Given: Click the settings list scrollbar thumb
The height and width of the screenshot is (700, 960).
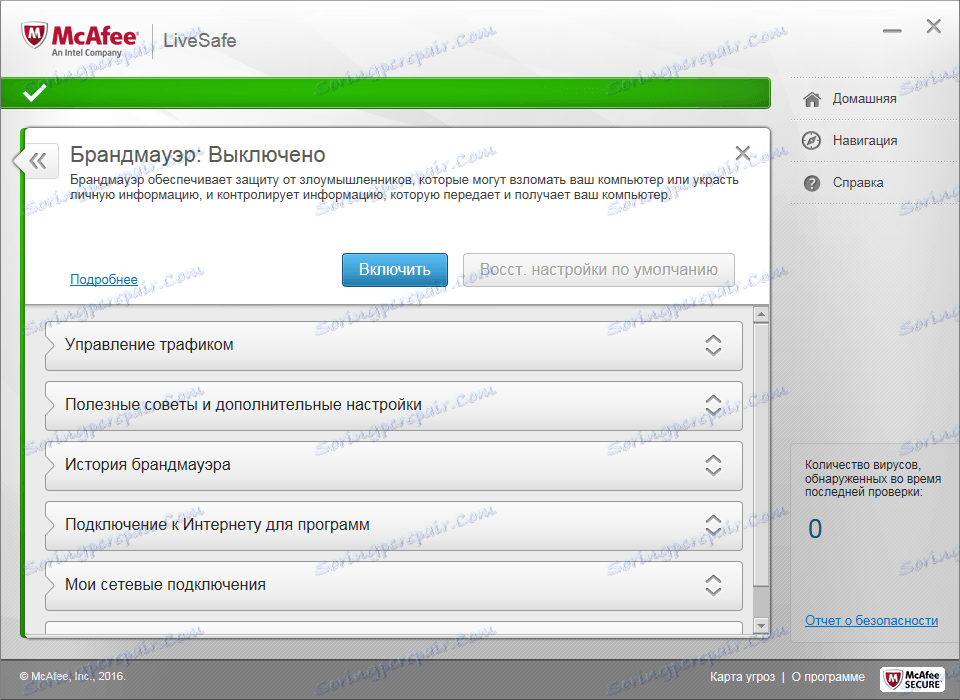Looking at the screenshot, I should coord(761,454).
